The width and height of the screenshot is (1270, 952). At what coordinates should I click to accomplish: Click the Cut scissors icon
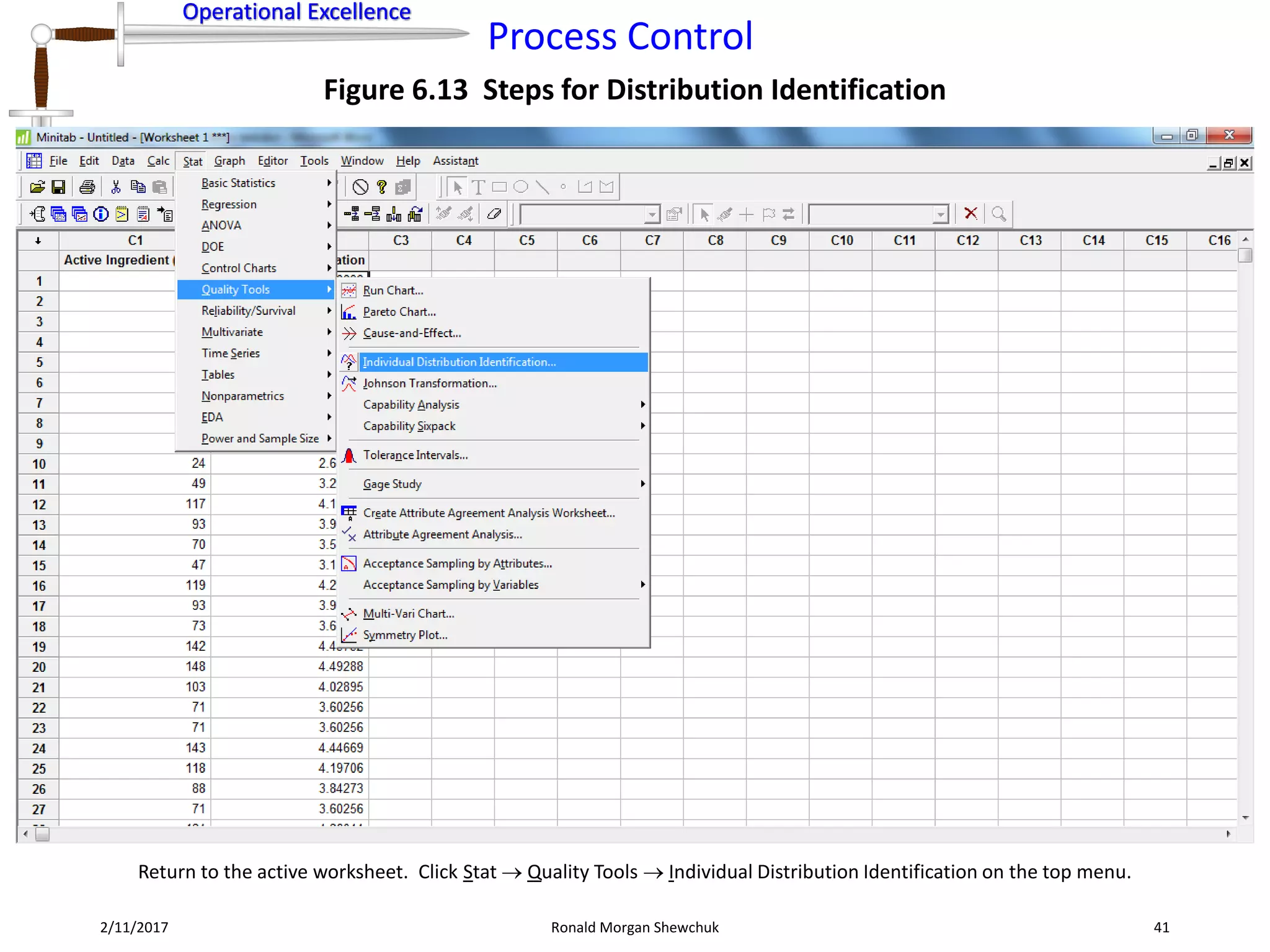point(116,187)
